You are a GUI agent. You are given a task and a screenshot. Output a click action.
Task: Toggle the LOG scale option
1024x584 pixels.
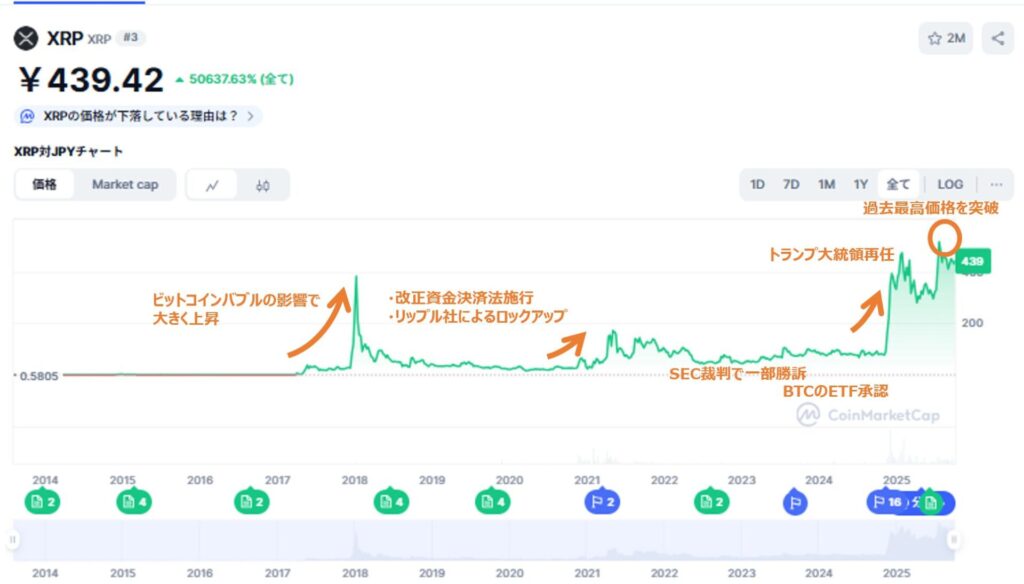click(950, 184)
